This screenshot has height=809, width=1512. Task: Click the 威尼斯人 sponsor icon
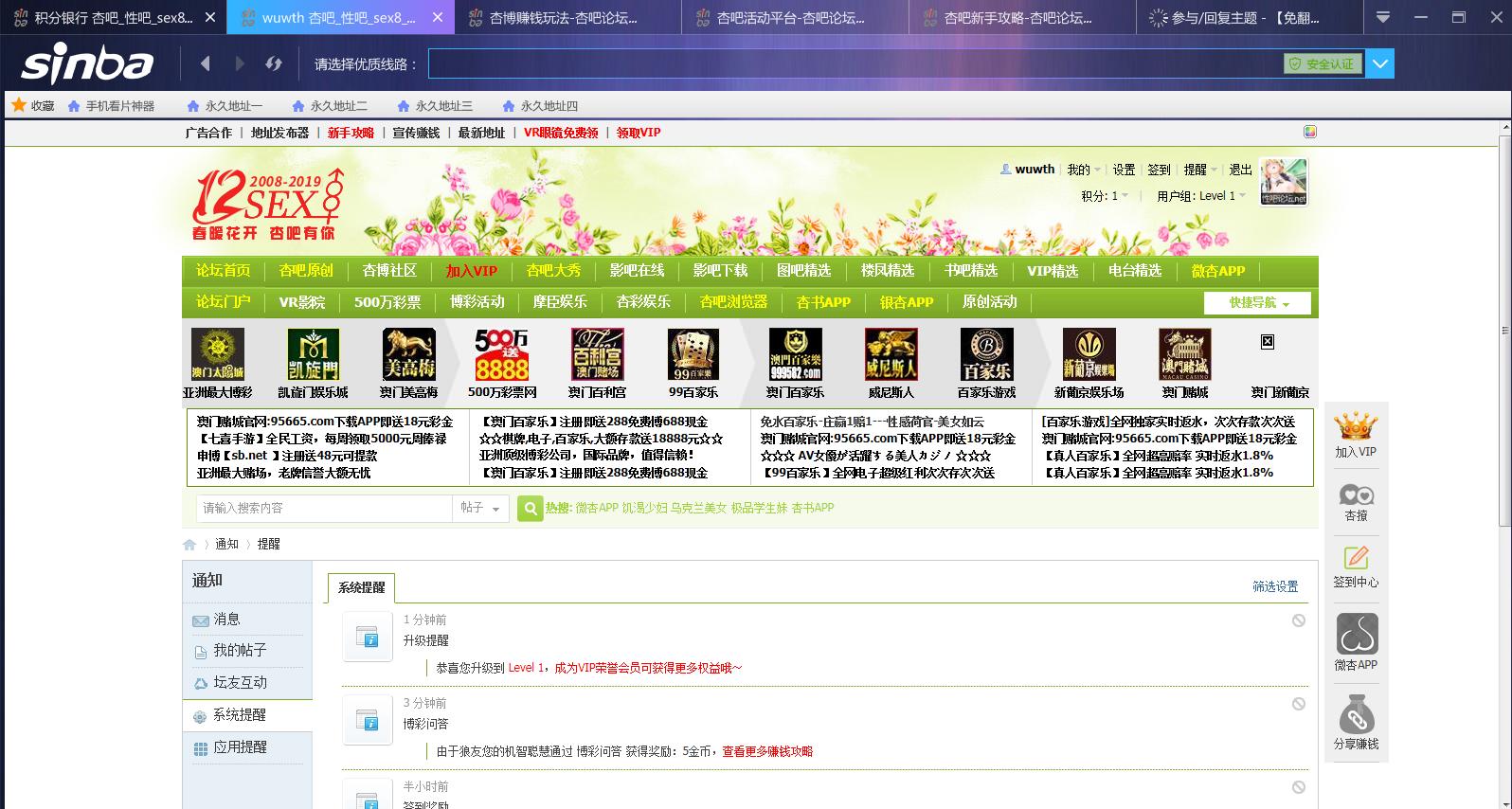coord(891,354)
